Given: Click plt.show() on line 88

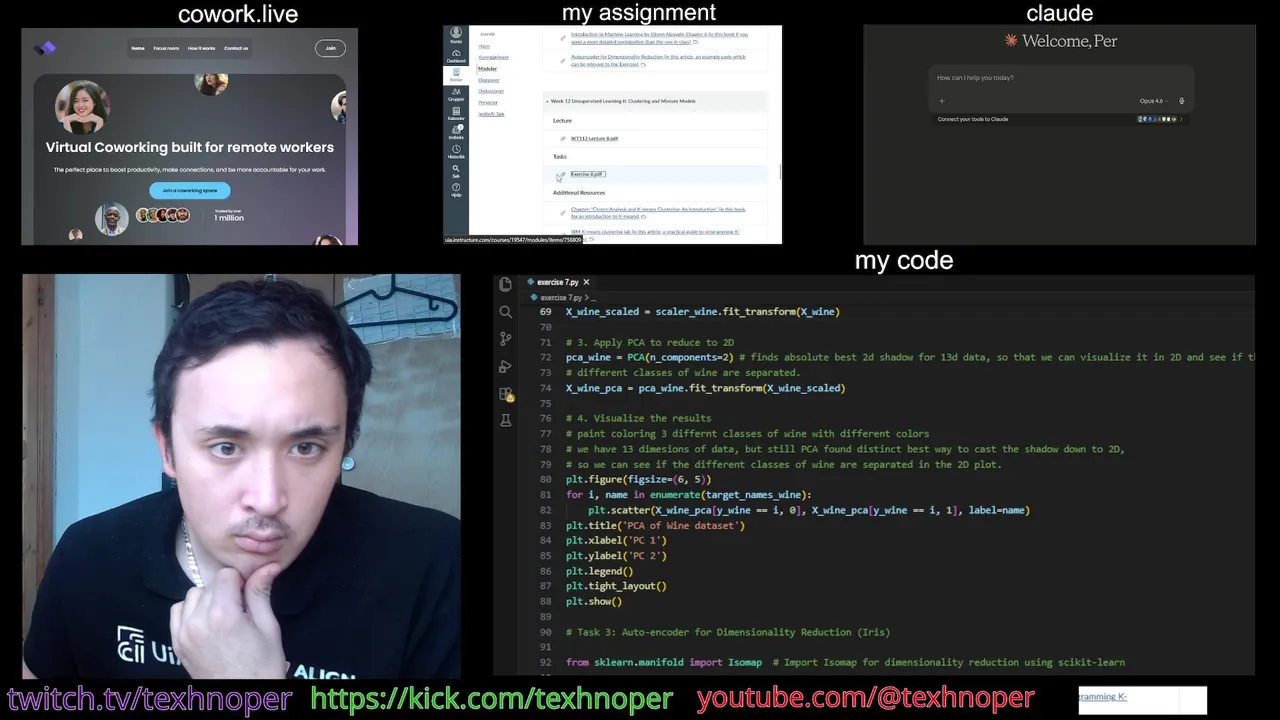Looking at the screenshot, I should point(594,602).
